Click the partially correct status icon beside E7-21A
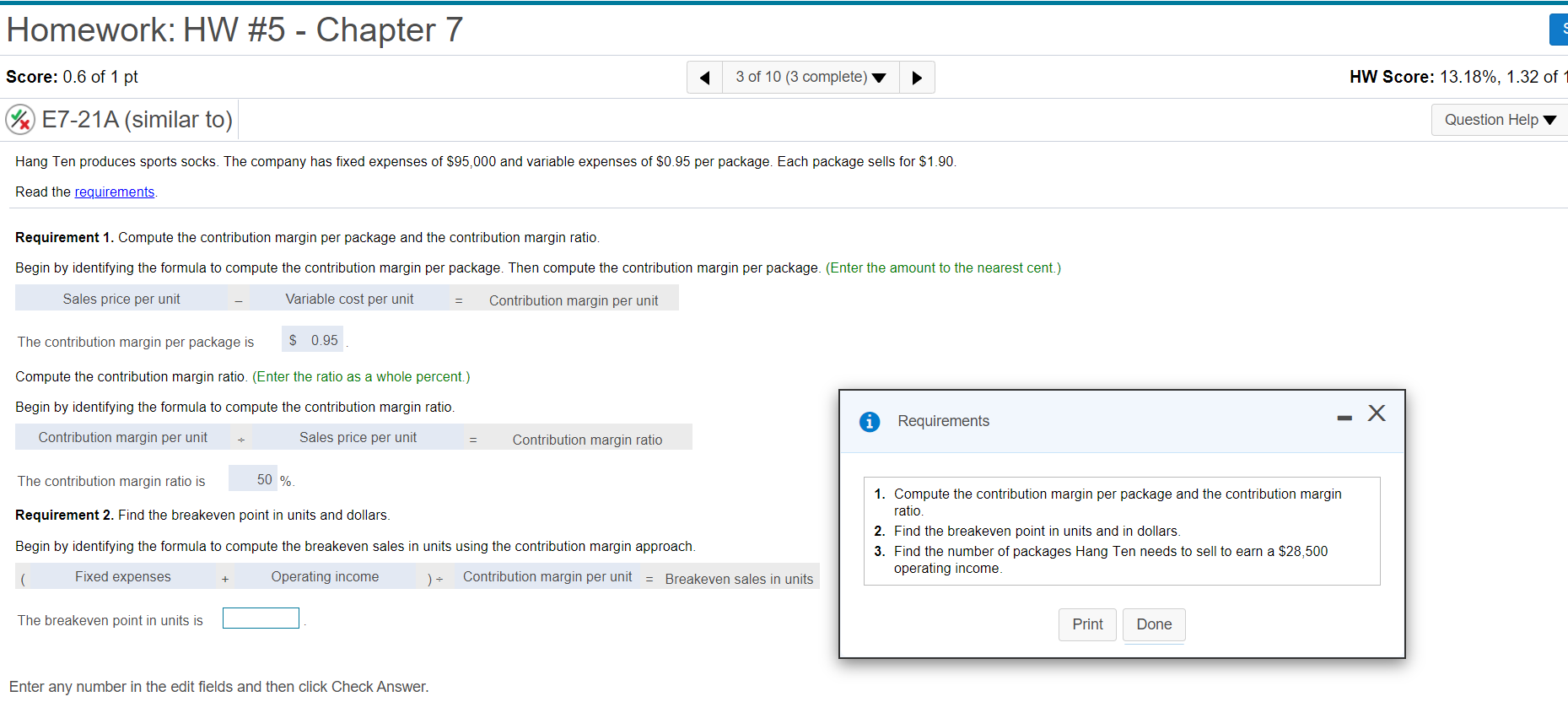 20,120
